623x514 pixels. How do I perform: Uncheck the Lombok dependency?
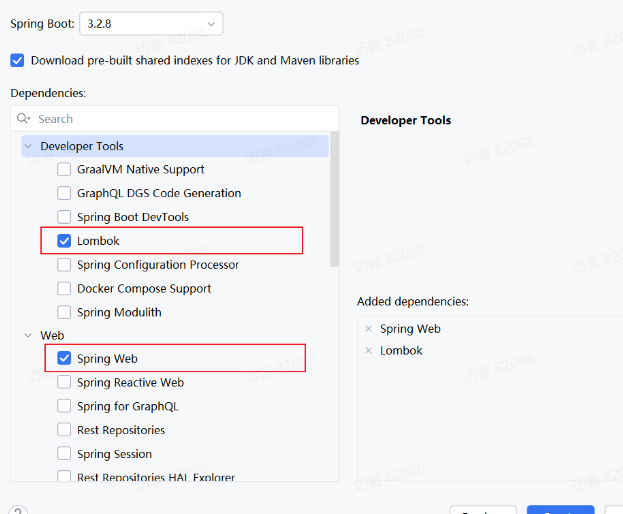coord(64,241)
